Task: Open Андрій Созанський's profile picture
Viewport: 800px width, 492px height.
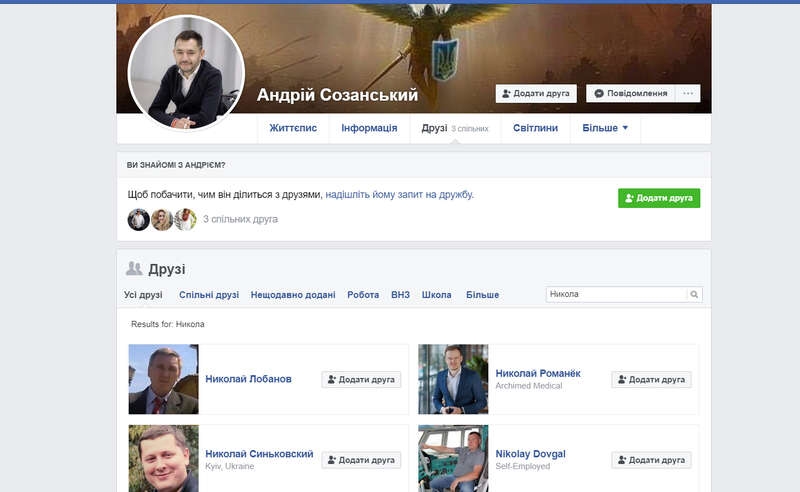Action: [186, 73]
